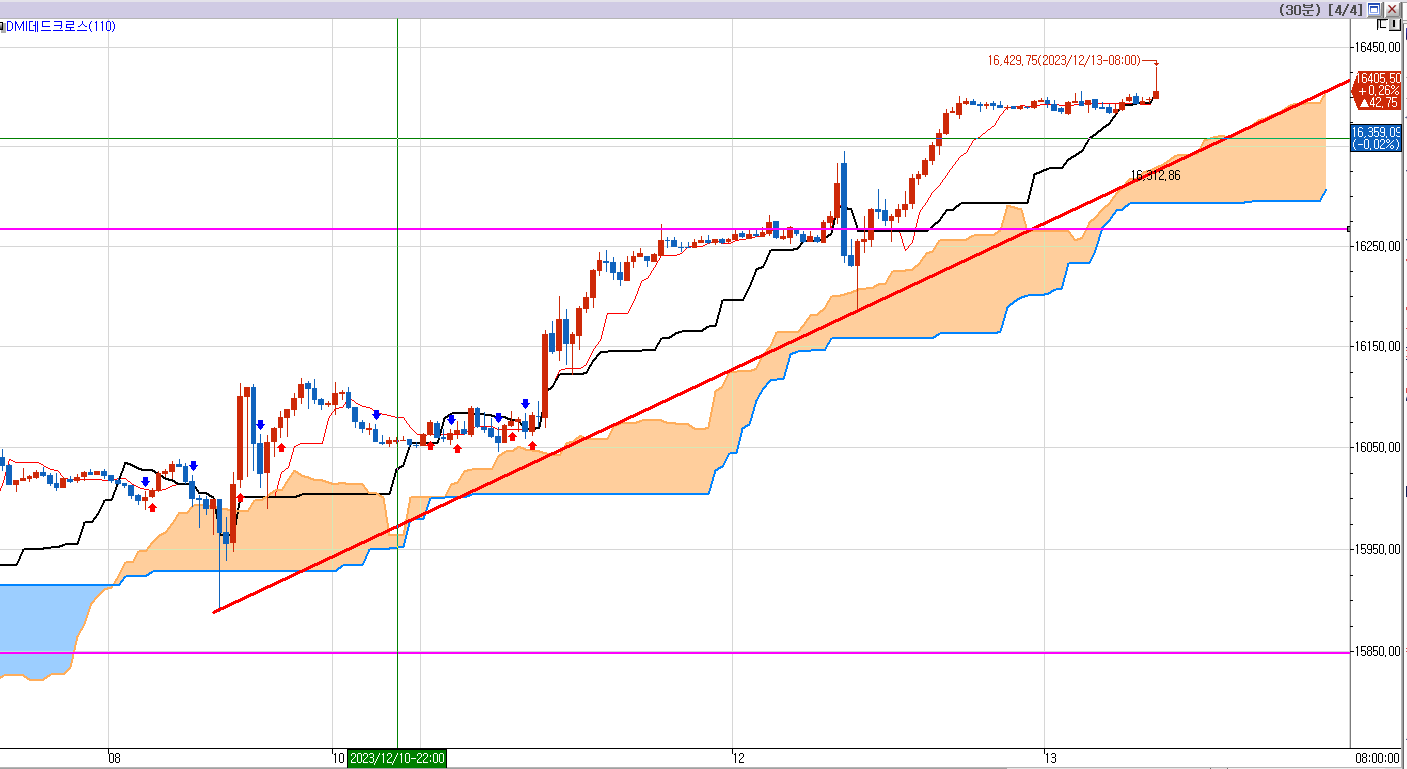Click the green 2023/12/10-22:00 crosshair date label
Screen dimensions: 1407x769
[397, 758]
